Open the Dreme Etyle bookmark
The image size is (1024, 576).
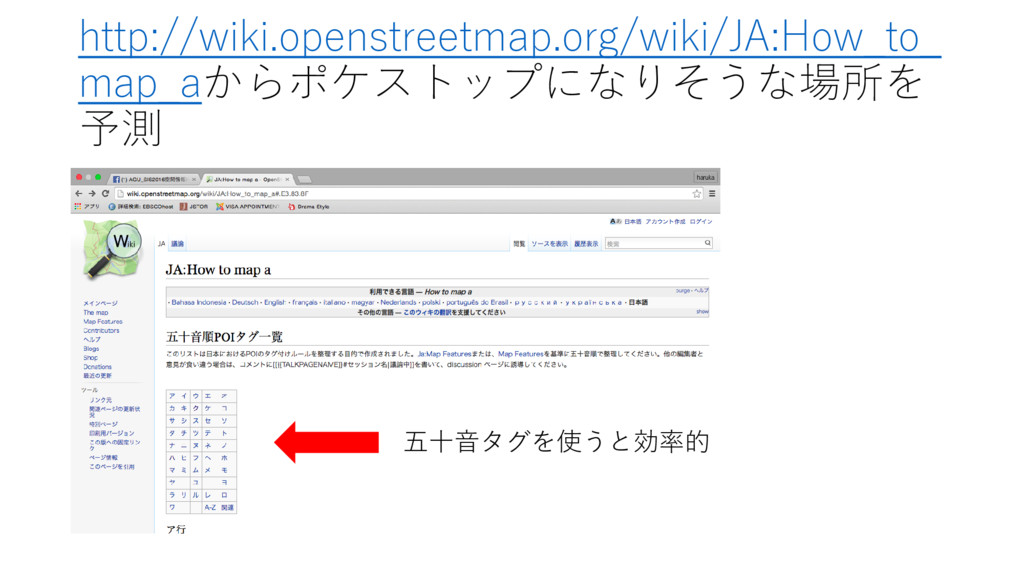pyautogui.click(x=309, y=206)
